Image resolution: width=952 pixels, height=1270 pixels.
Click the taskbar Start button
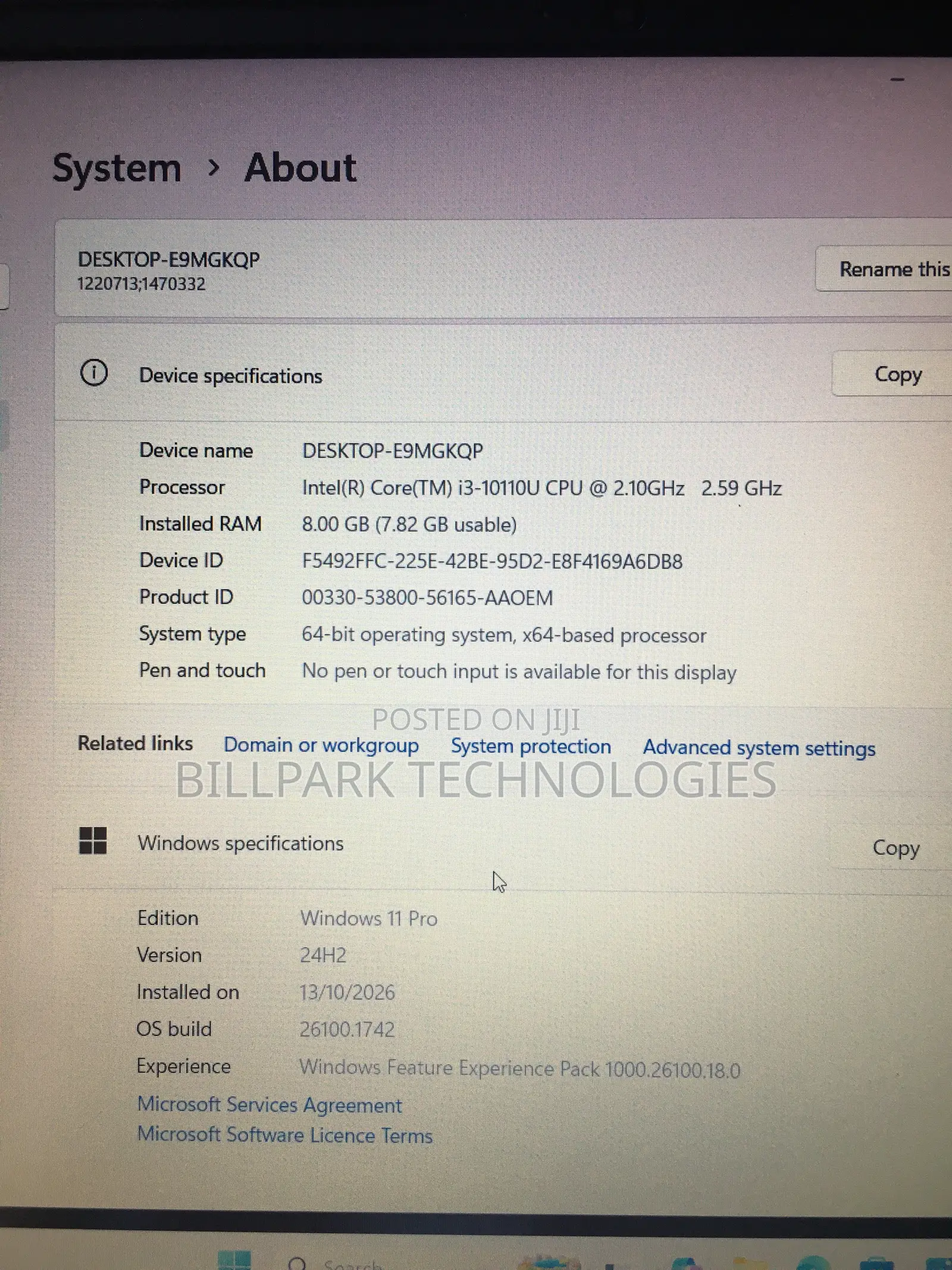[234, 1260]
